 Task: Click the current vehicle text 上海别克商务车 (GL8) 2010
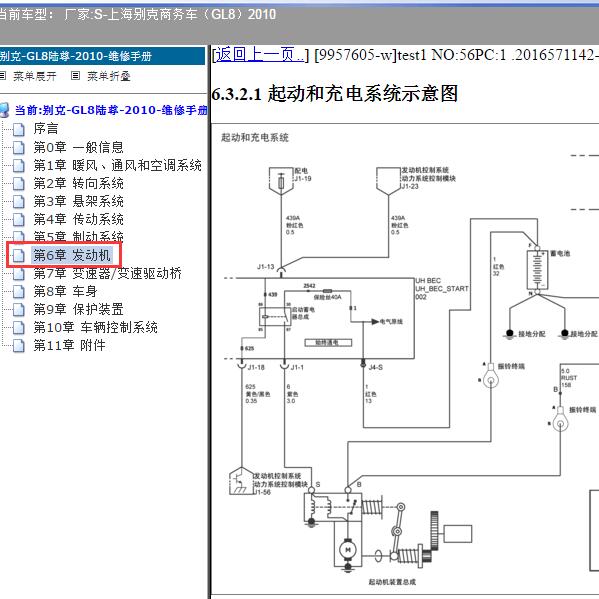point(185,15)
